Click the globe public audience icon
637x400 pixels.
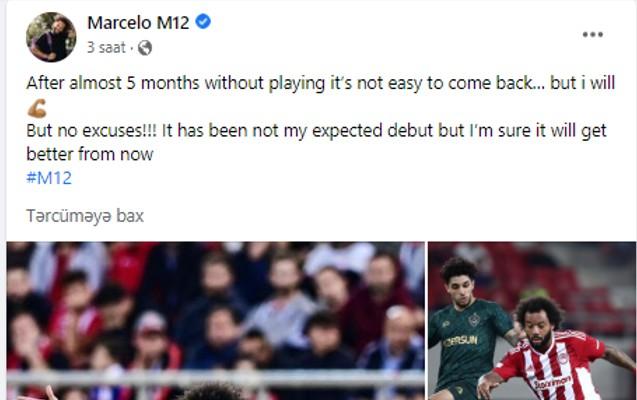pyautogui.click(x=144, y=47)
